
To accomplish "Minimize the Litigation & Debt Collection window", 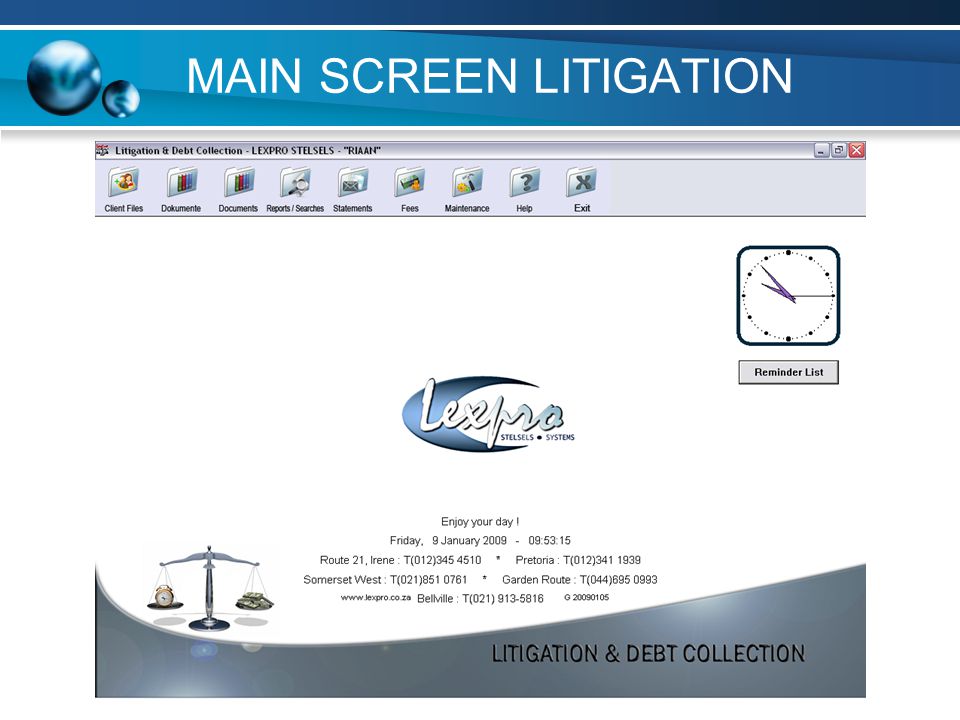I will (821, 150).
